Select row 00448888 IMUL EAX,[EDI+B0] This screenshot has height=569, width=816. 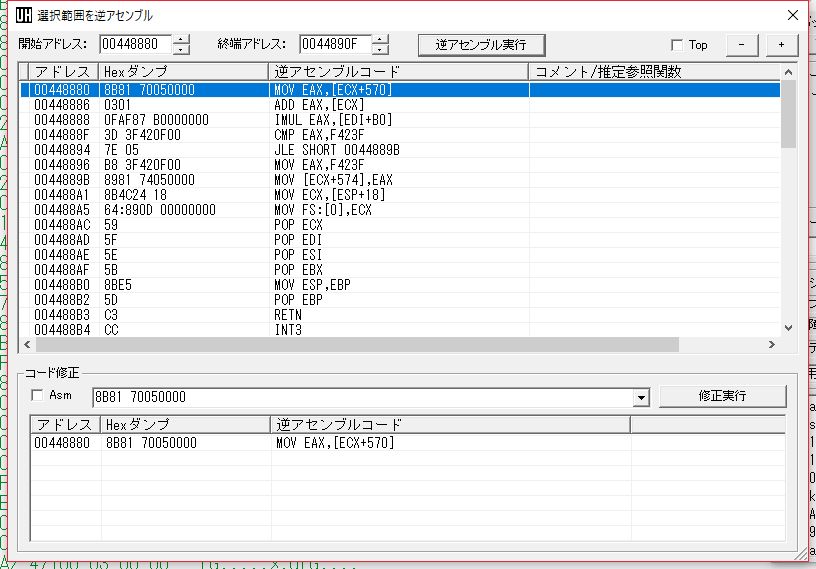[400, 120]
